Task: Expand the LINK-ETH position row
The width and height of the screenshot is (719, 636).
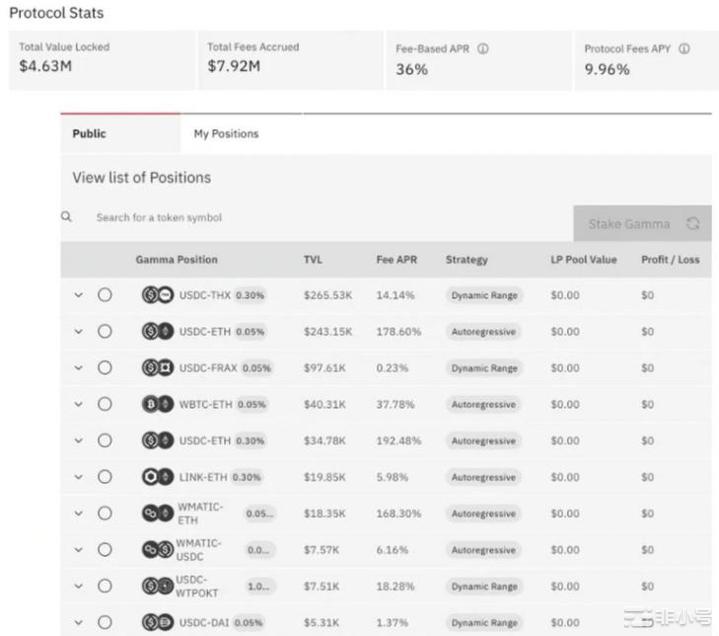Action: pos(79,477)
